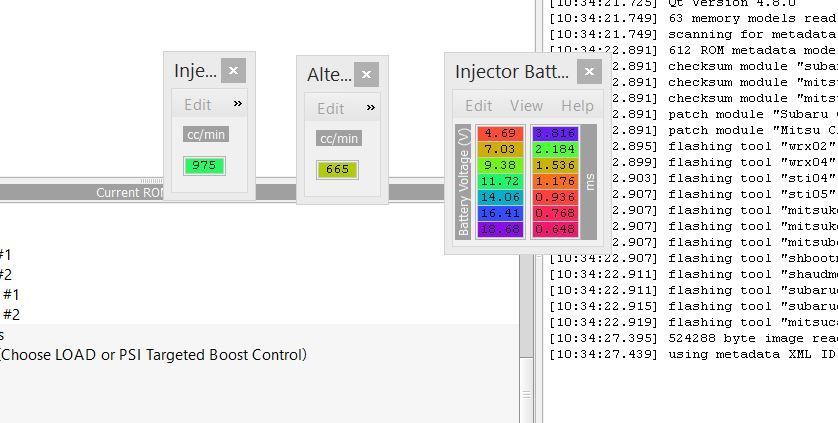Select the 11.72 battery voltage cell
The width and height of the screenshot is (838, 423).
coord(500,182)
